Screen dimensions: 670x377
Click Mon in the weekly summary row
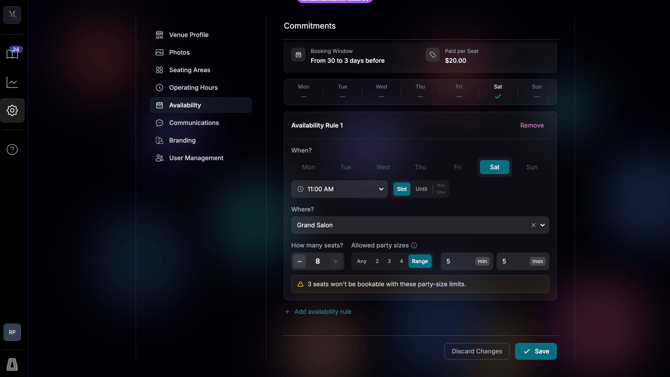(303, 91)
